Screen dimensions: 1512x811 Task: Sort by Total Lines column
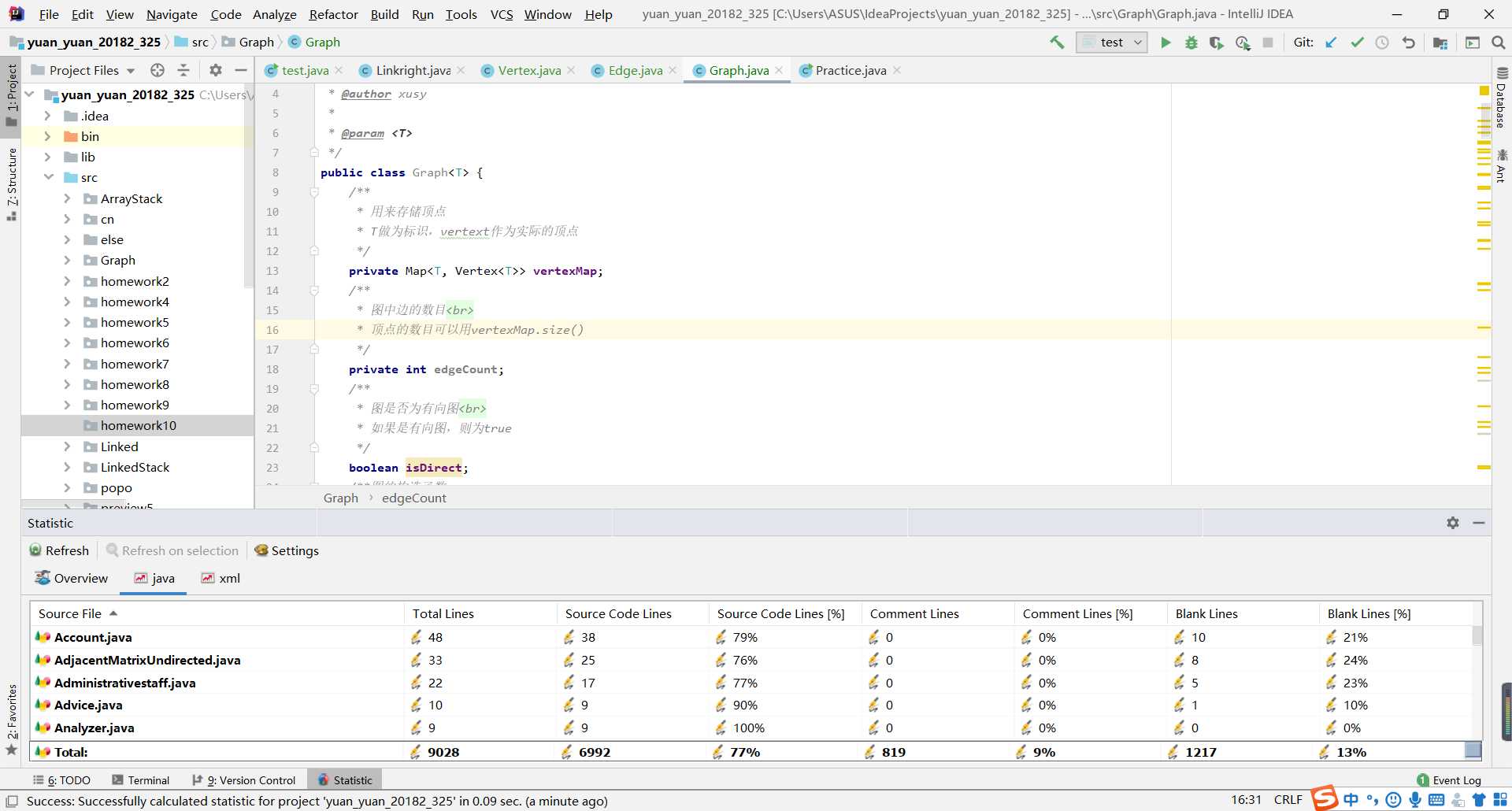480,613
